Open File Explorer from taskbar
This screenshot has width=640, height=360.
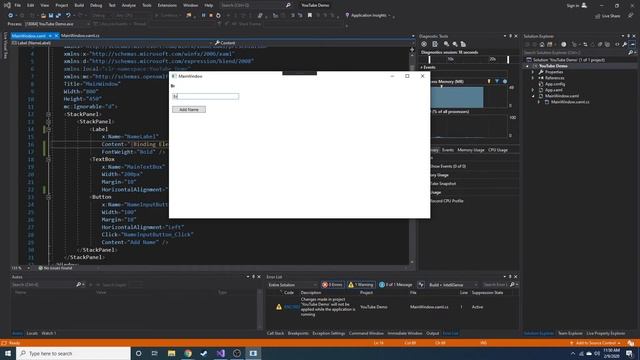(x=171, y=353)
